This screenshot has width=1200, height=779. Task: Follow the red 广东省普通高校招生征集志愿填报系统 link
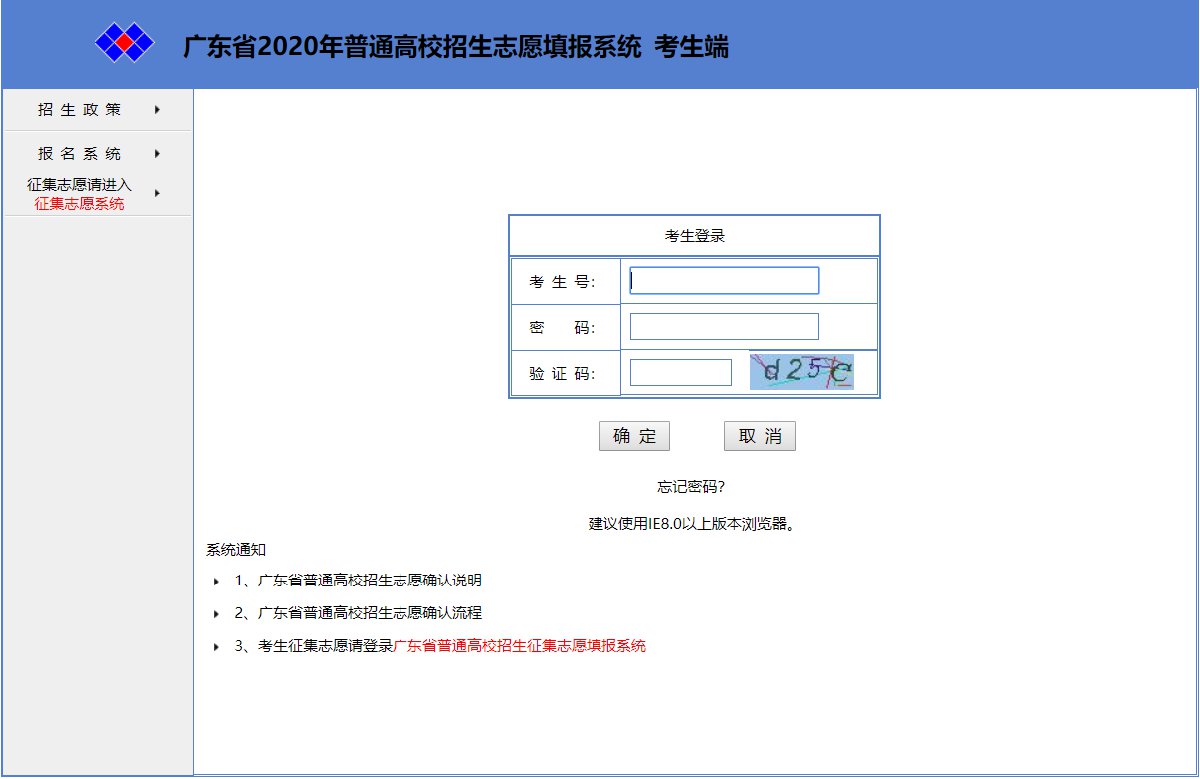(x=520, y=646)
